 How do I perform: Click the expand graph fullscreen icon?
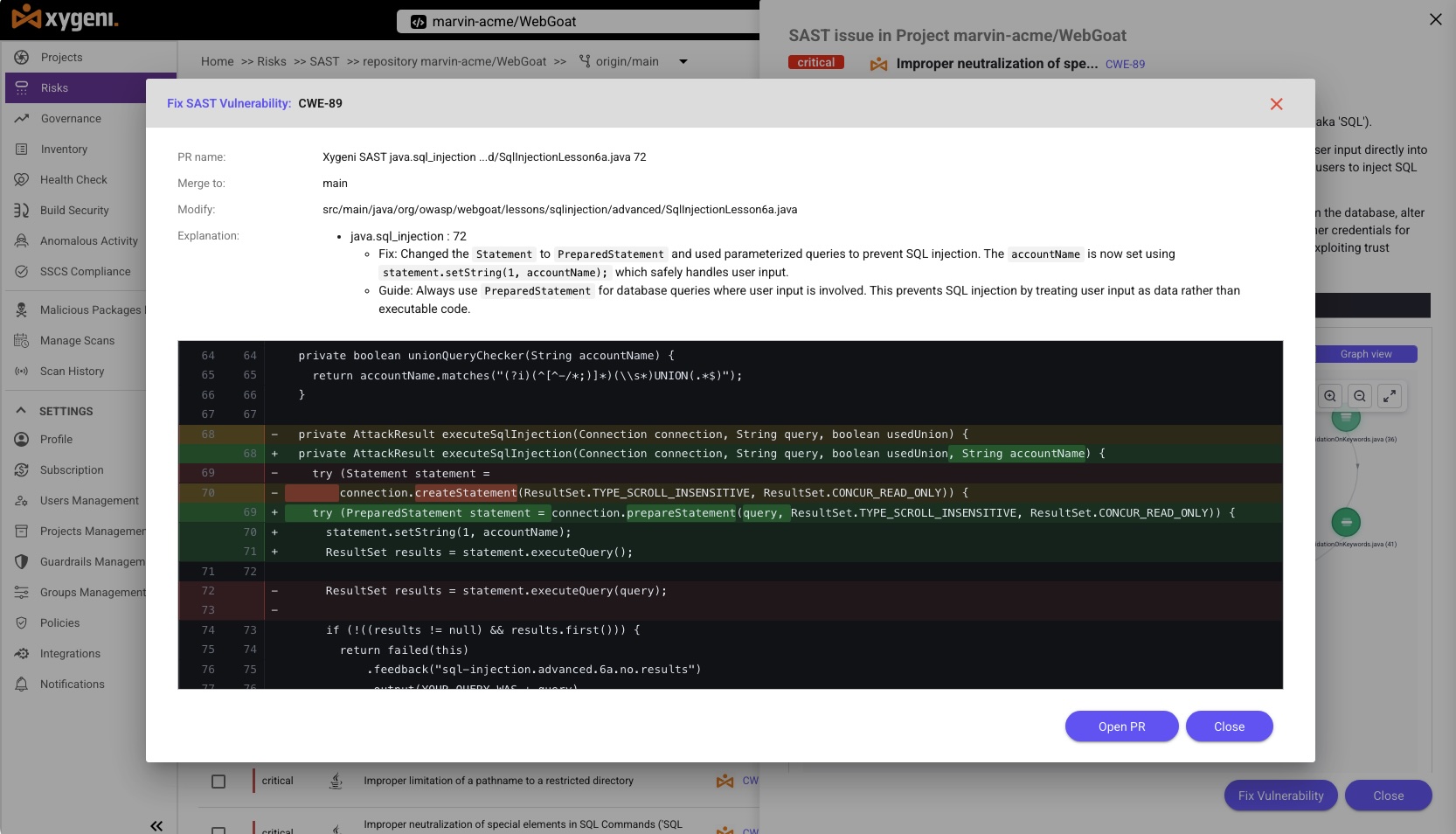(1390, 396)
